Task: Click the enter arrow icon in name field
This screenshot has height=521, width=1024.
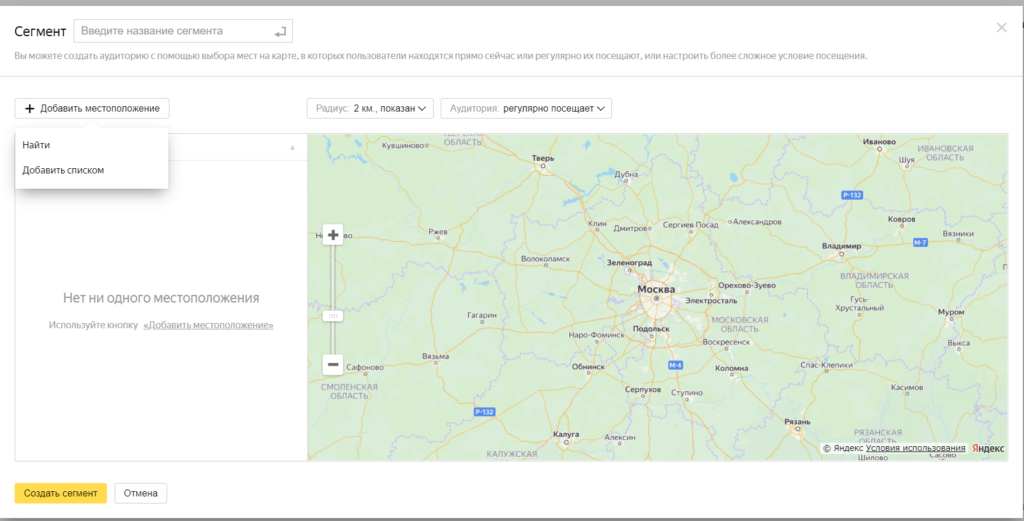Action: 282,32
